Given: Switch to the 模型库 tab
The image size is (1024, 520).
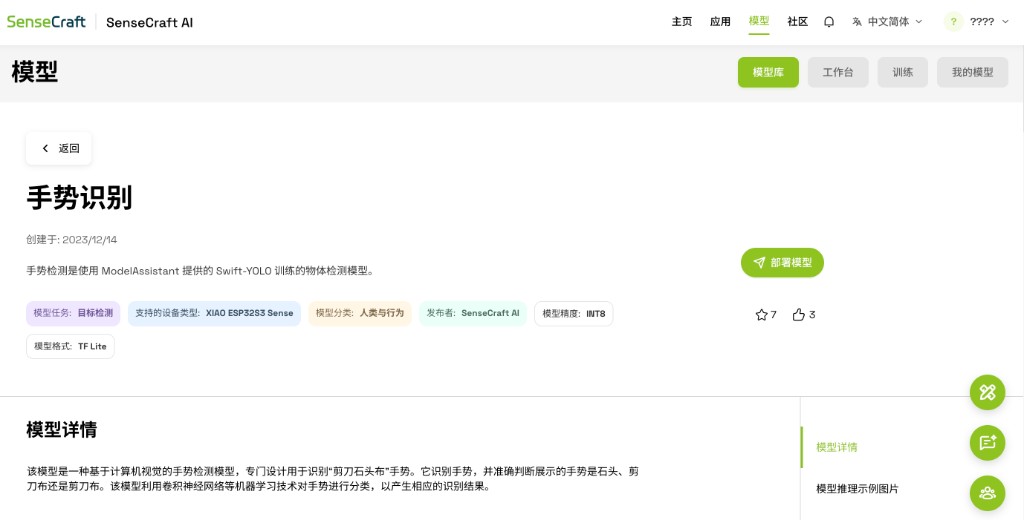Looking at the screenshot, I should pyautogui.click(x=768, y=72).
